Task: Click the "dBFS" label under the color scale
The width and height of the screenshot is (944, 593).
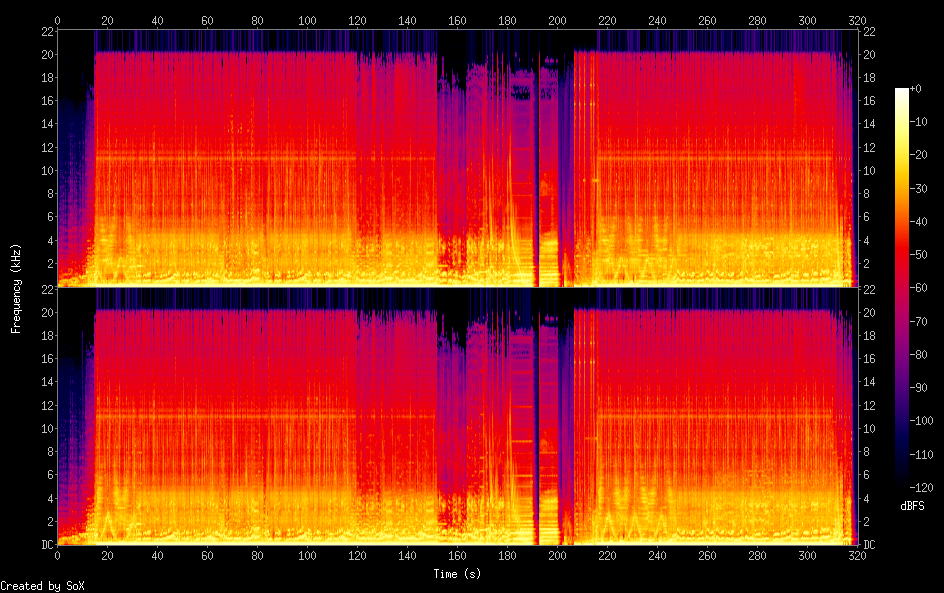Action: [912, 506]
